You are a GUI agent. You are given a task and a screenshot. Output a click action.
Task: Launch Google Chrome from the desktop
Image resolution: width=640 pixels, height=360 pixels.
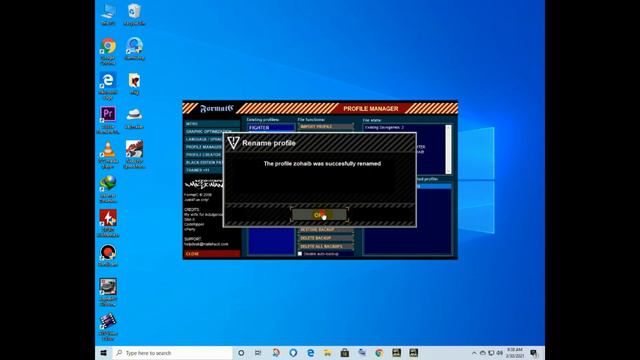click(108, 51)
